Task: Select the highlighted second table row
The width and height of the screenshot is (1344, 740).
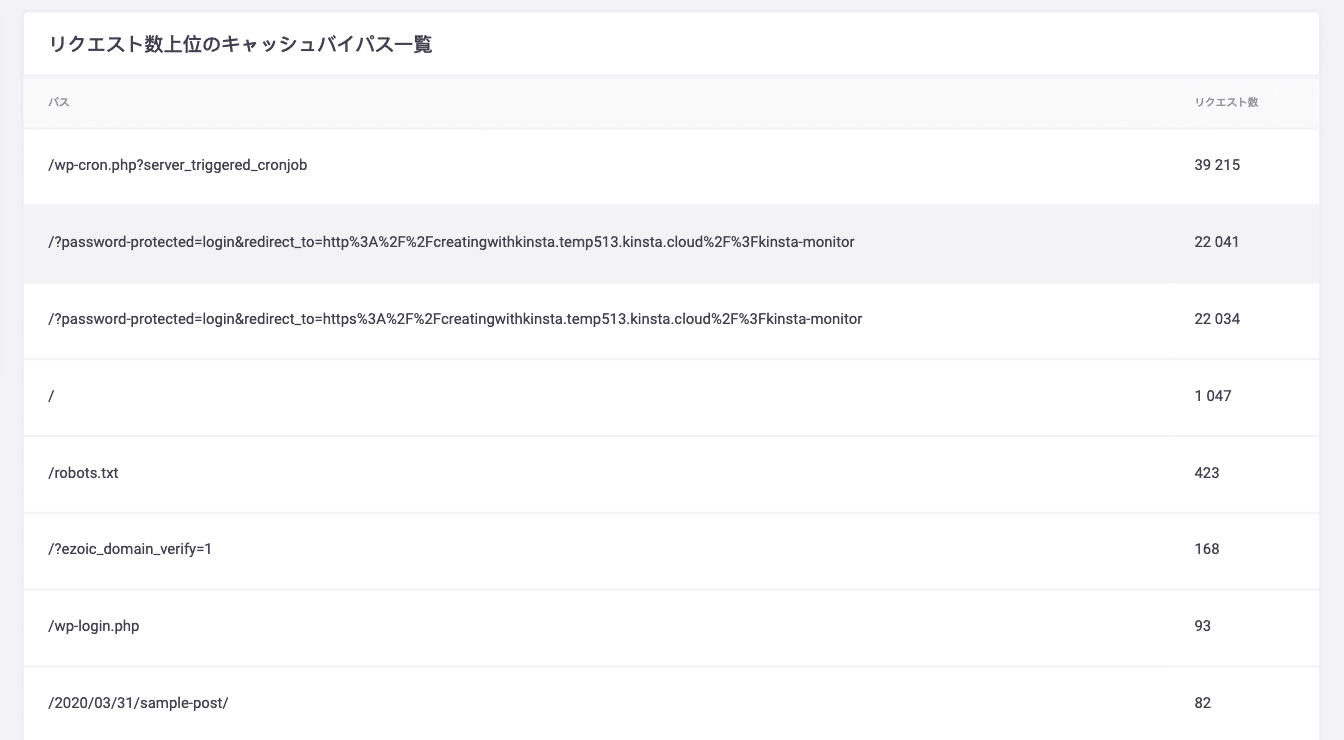Action: pyautogui.click(x=670, y=242)
